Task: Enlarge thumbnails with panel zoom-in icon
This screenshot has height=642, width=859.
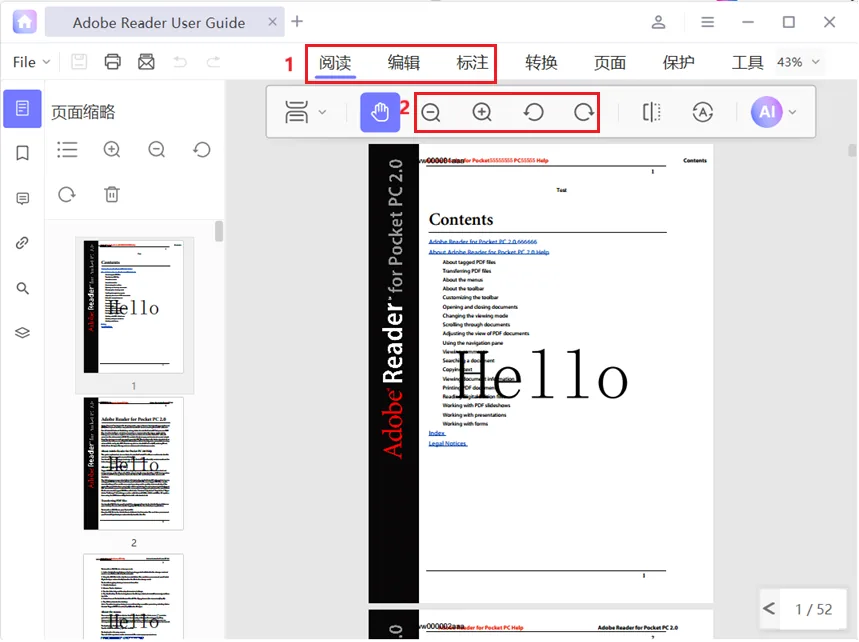Action: pos(112,150)
